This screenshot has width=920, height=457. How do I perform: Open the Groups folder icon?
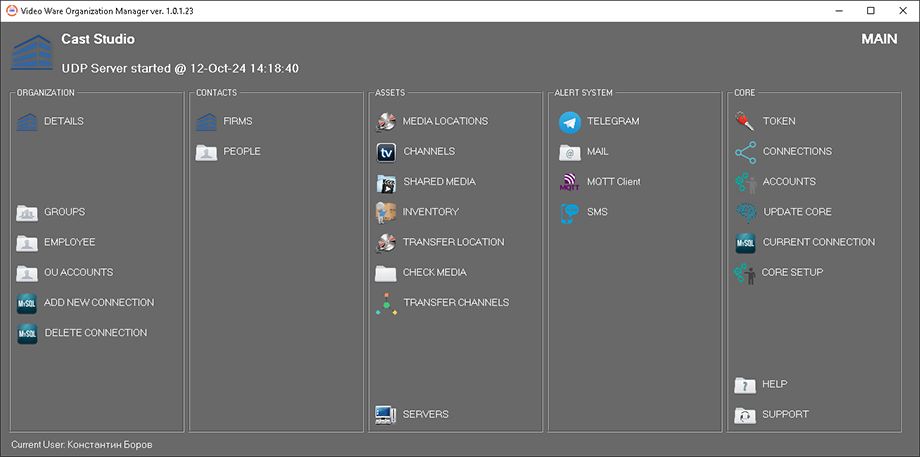(x=27, y=212)
